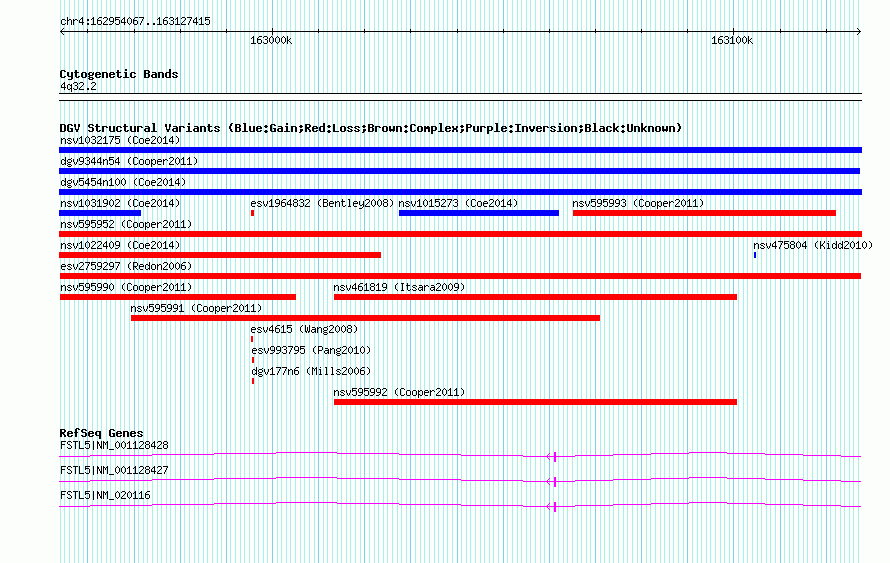The image size is (890, 563).
Task: Open the dgv9344n54 (Cooper2011) variant label
Action: pos(129,161)
